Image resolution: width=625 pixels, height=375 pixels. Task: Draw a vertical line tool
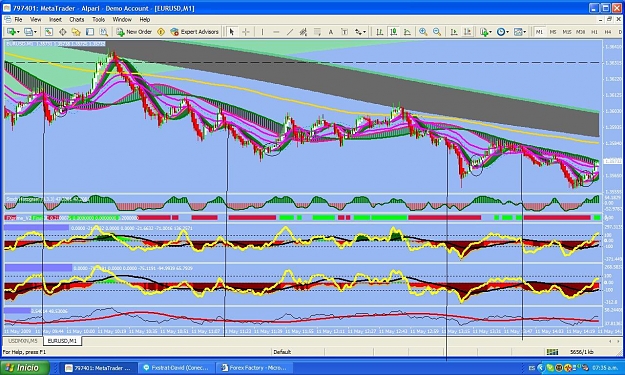pyautogui.click(x=262, y=32)
